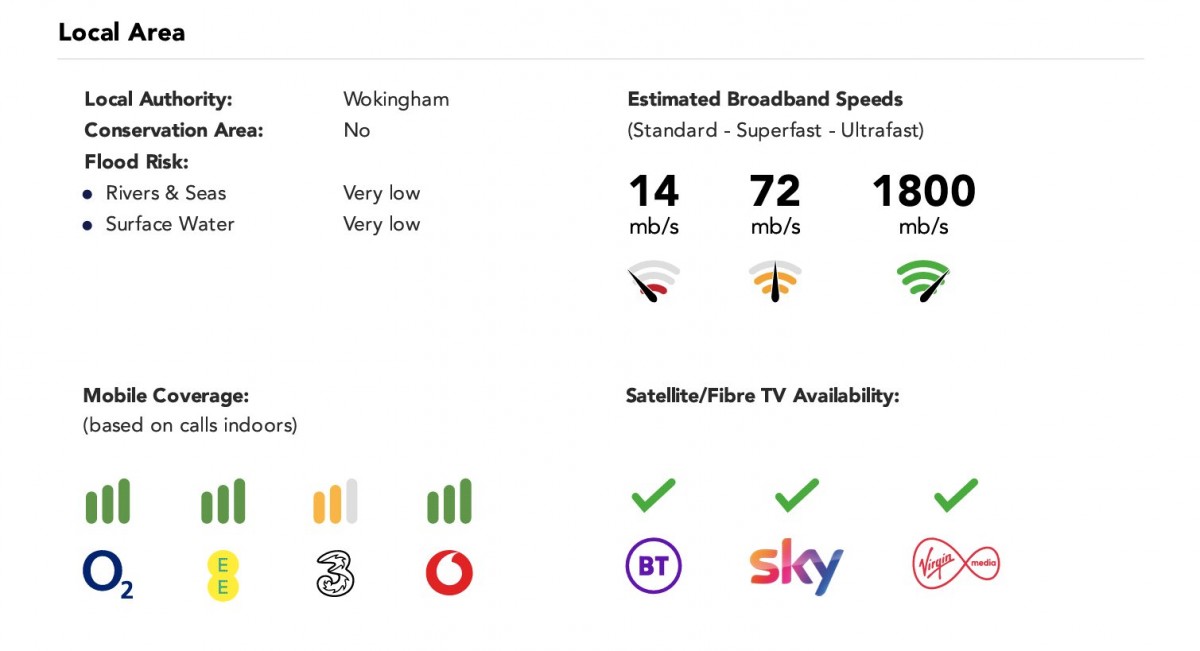This screenshot has width=1200, height=651.
Task: Click the Three orange signal bars
Action: tap(335, 501)
